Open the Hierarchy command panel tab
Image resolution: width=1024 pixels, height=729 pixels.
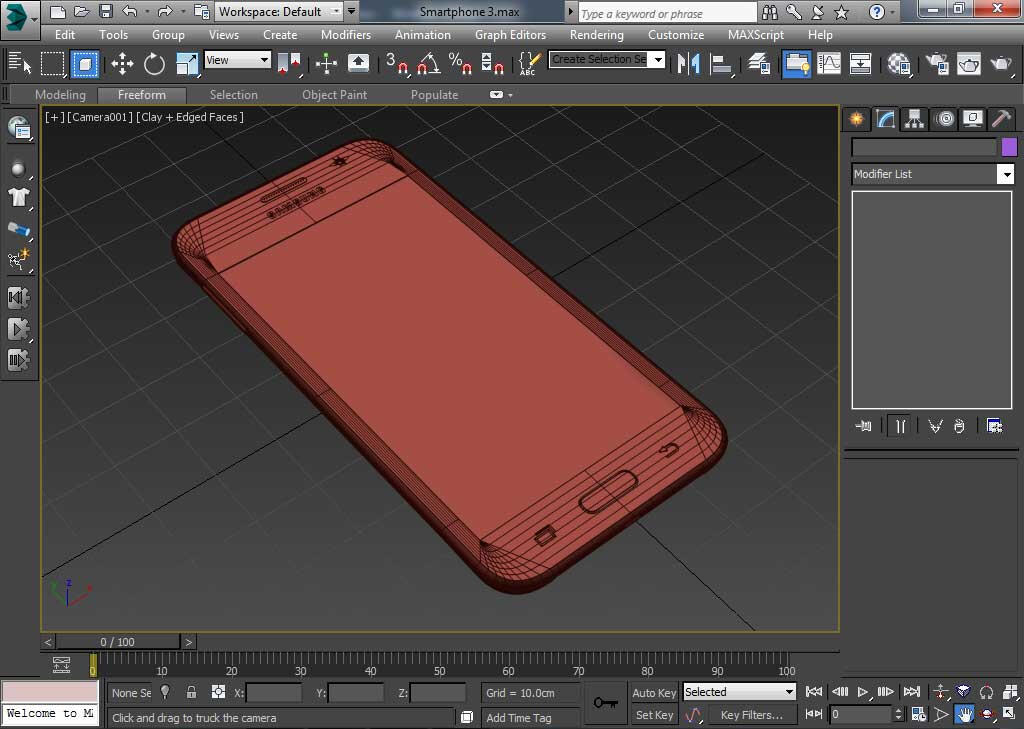pos(914,119)
